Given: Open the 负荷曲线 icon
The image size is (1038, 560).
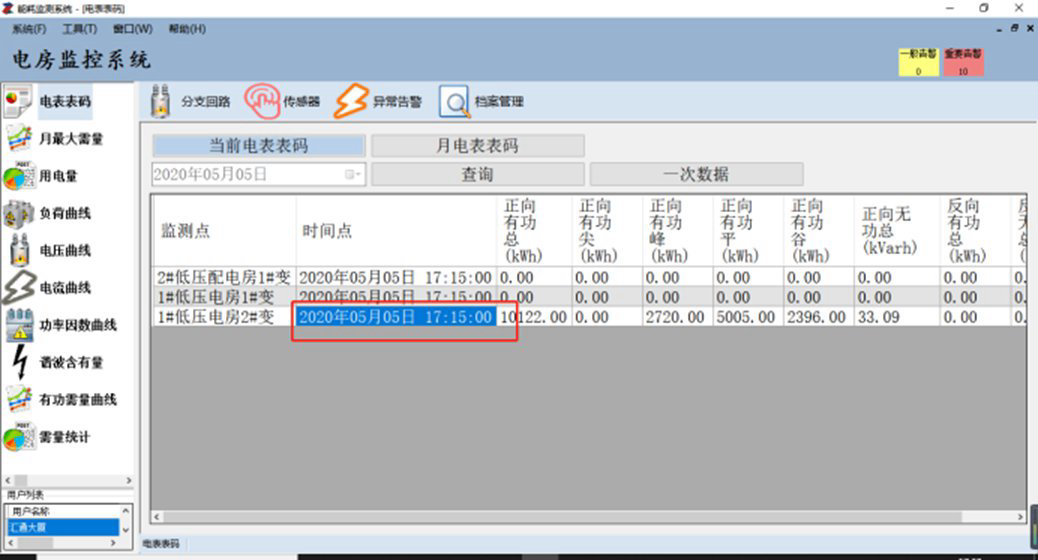Looking at the screenshot, I should tap(19, 213).
